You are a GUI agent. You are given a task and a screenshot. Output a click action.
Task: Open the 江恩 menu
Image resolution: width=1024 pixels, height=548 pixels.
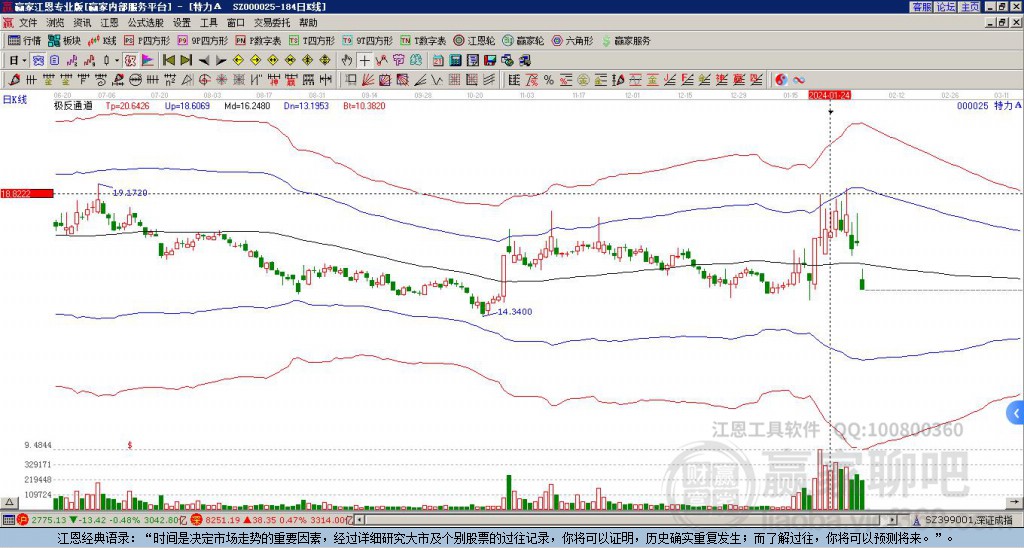(x=109, y=22)
